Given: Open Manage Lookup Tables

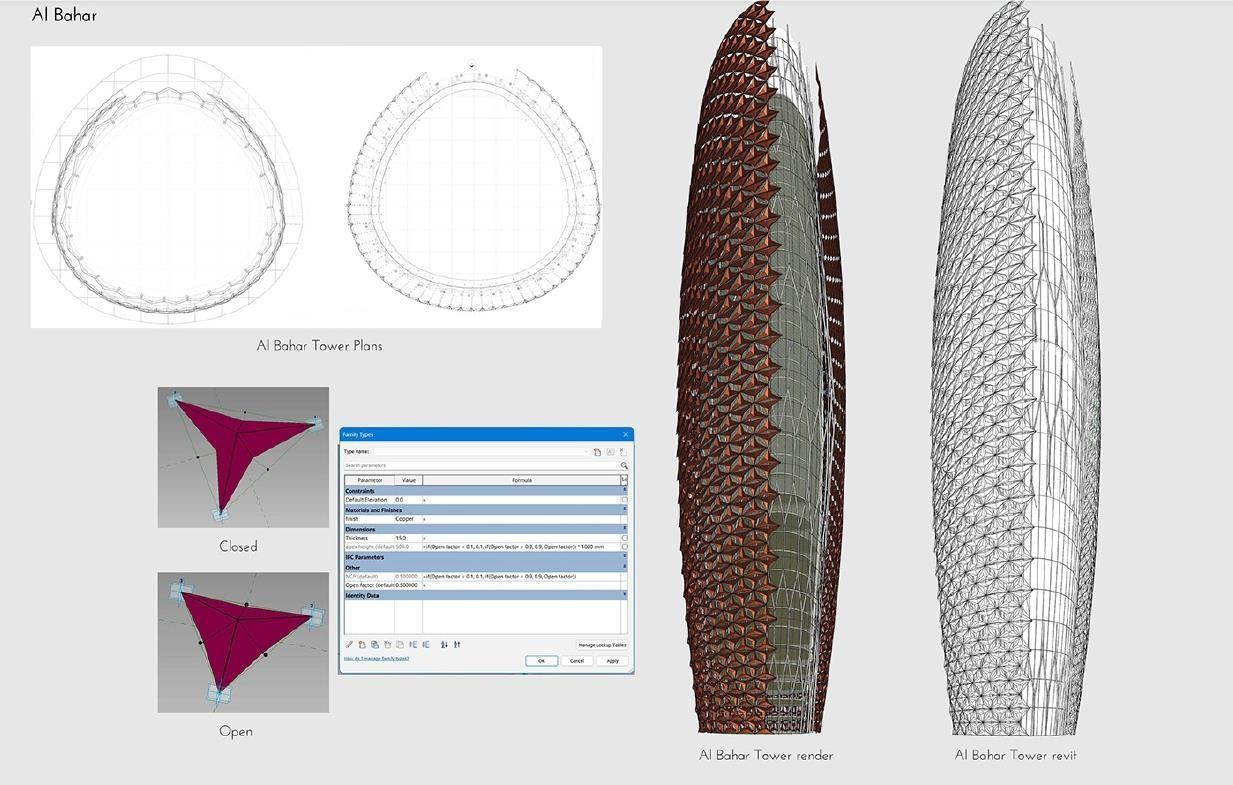Looking at the screenshot, I should (602, 645).
